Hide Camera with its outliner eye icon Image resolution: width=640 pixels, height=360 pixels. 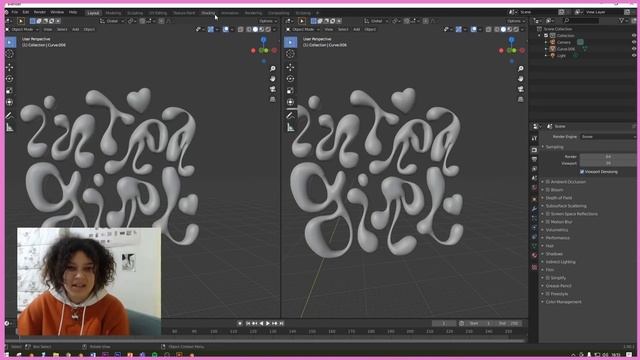tap(634, 42)
